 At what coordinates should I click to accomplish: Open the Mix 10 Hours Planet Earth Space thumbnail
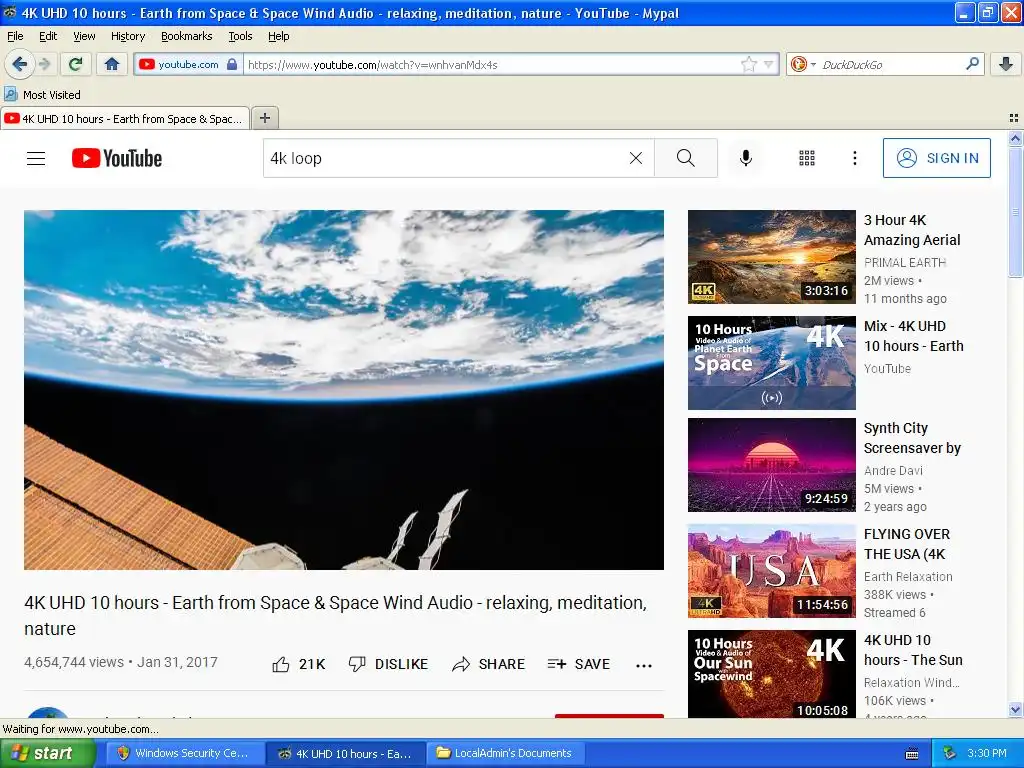(772, 363)
